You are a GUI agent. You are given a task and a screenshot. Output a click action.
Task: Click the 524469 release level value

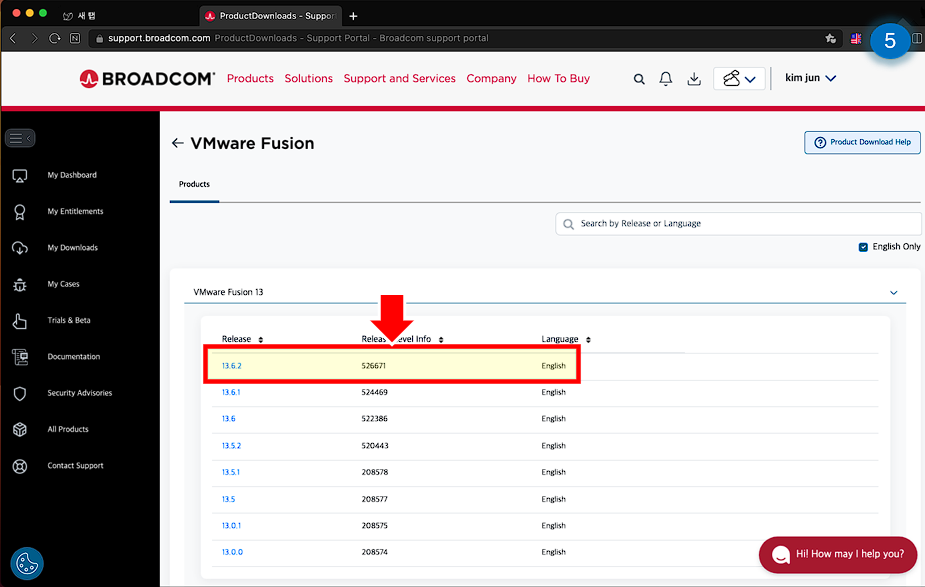point(375,392)
